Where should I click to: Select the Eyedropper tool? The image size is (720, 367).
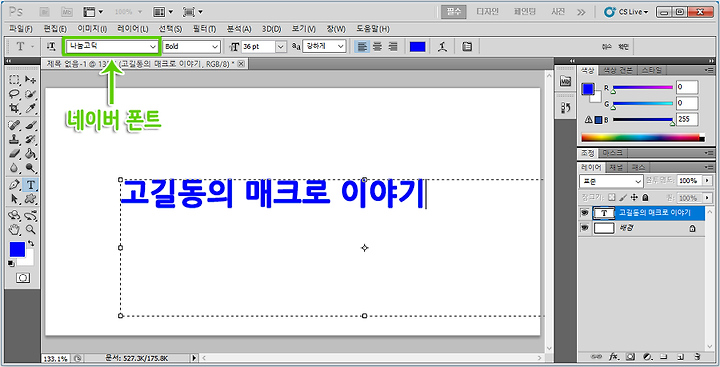coord(31,108)
